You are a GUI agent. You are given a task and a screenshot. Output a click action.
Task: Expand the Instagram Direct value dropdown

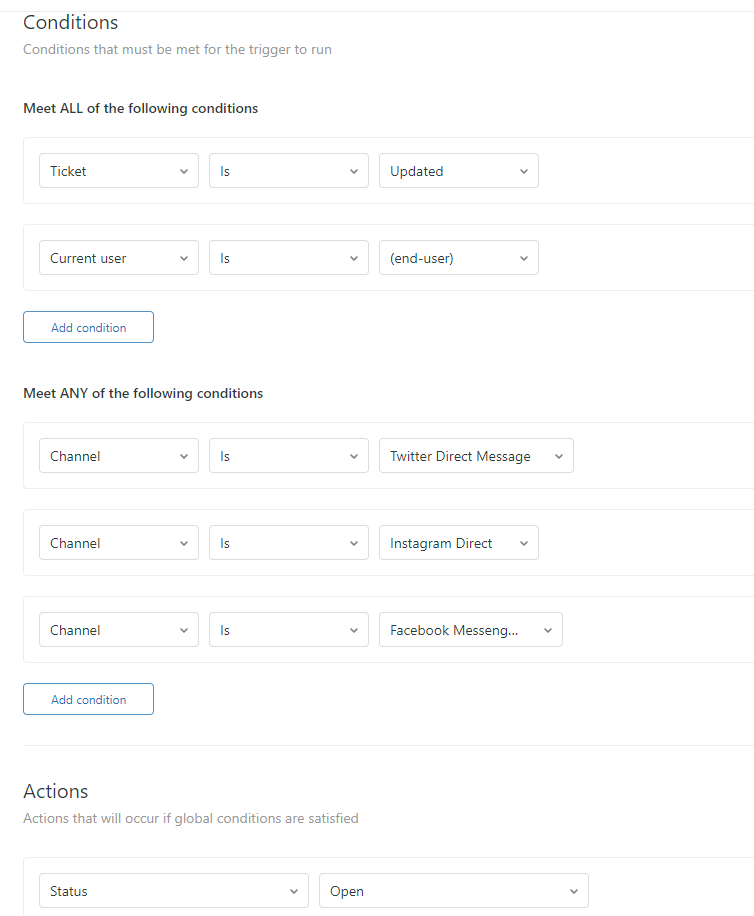[458, 543]
